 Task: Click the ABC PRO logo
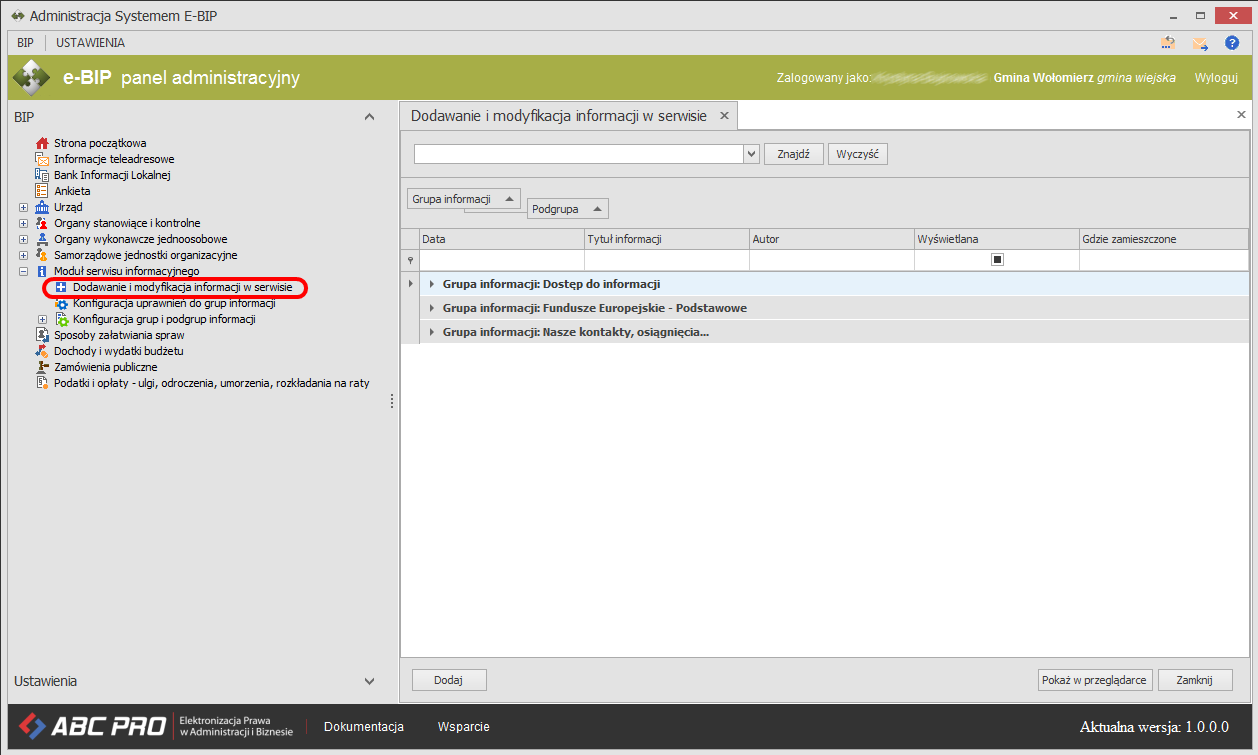(x=91, y=726)
